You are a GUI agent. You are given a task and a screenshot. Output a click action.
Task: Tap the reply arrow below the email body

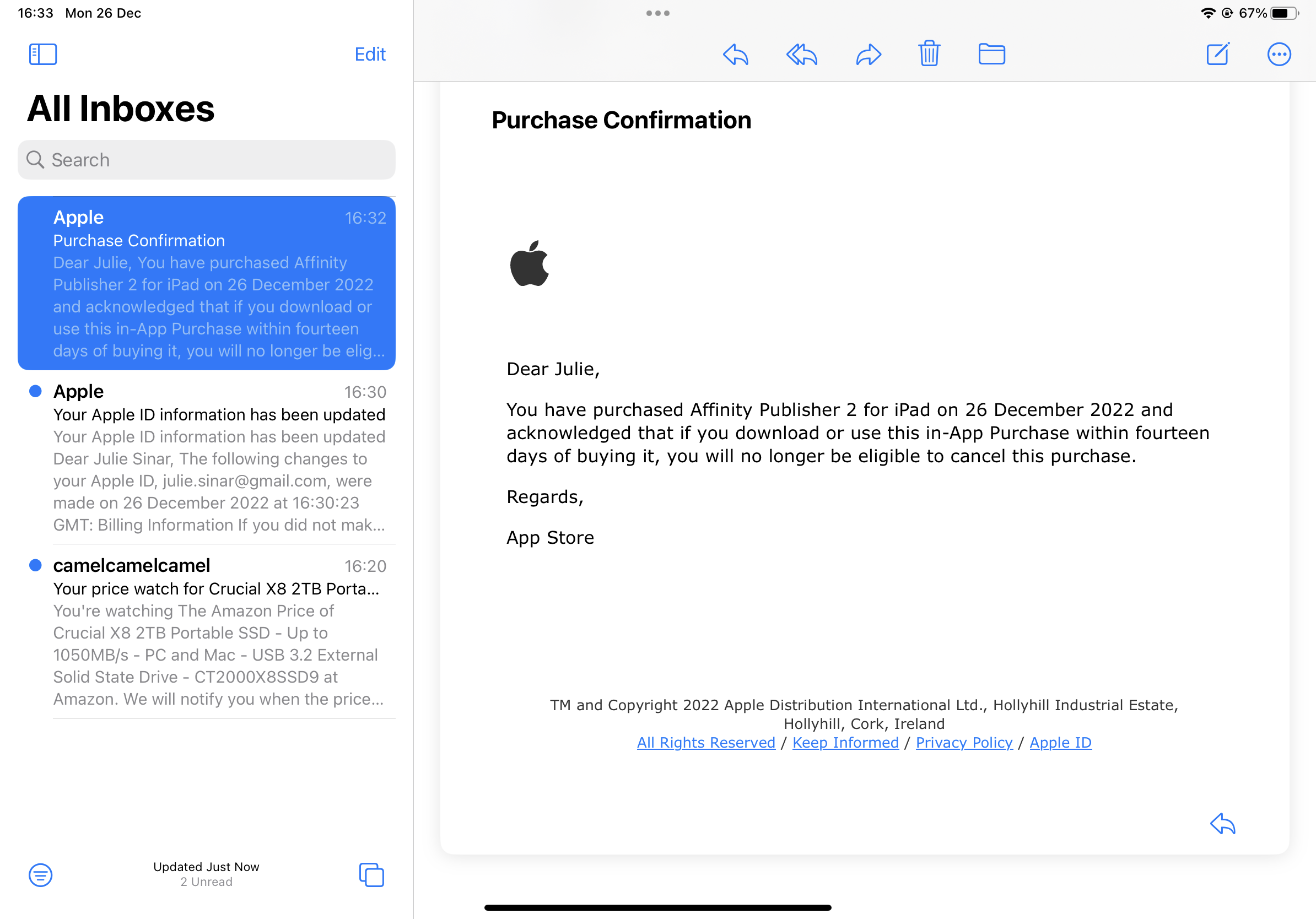tap(1222, 824)
